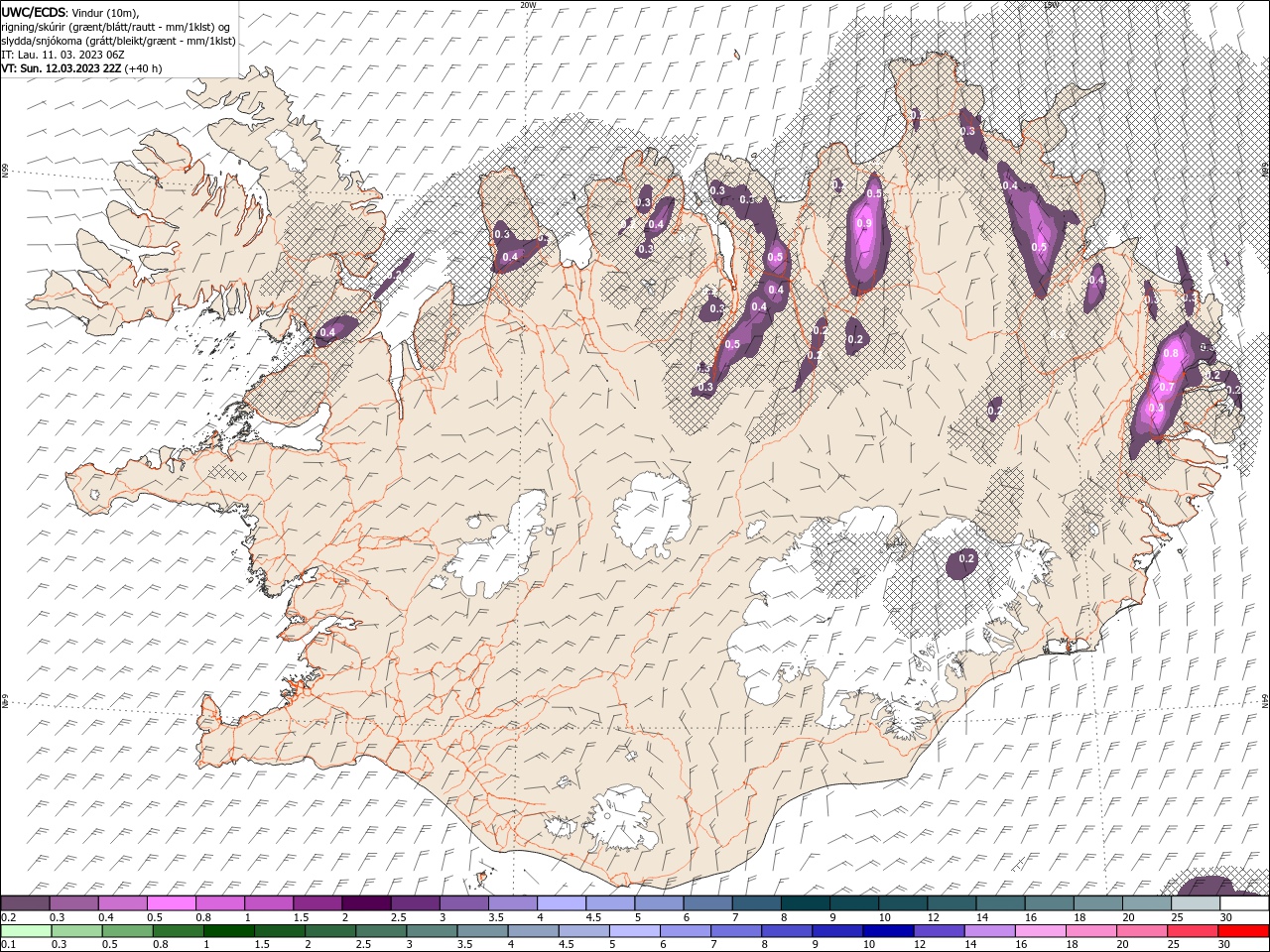Pick the darkest purple swatch at 2 in the upper legend

tap(366, 903)
